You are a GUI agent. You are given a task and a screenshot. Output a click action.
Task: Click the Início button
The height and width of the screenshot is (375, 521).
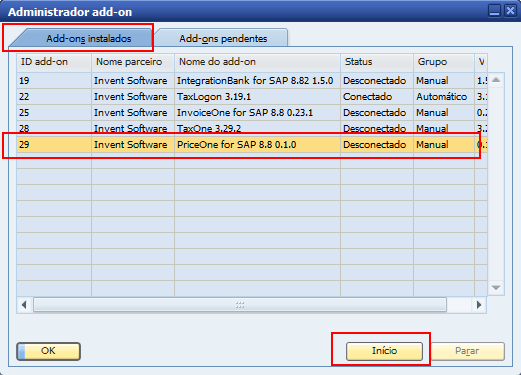click(384, 351)
